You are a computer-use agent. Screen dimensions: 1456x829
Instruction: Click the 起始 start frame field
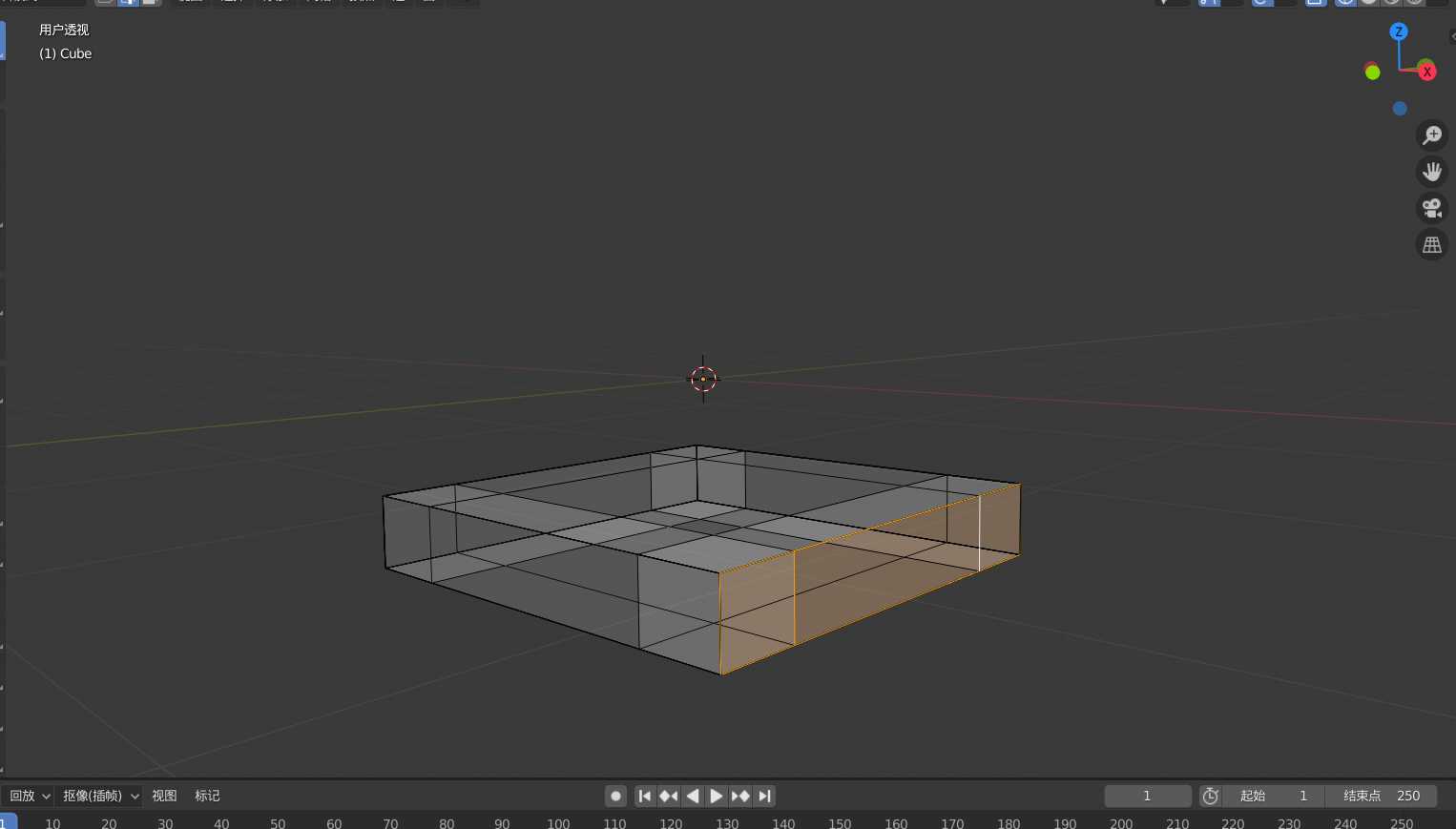tap(1274, 796)
